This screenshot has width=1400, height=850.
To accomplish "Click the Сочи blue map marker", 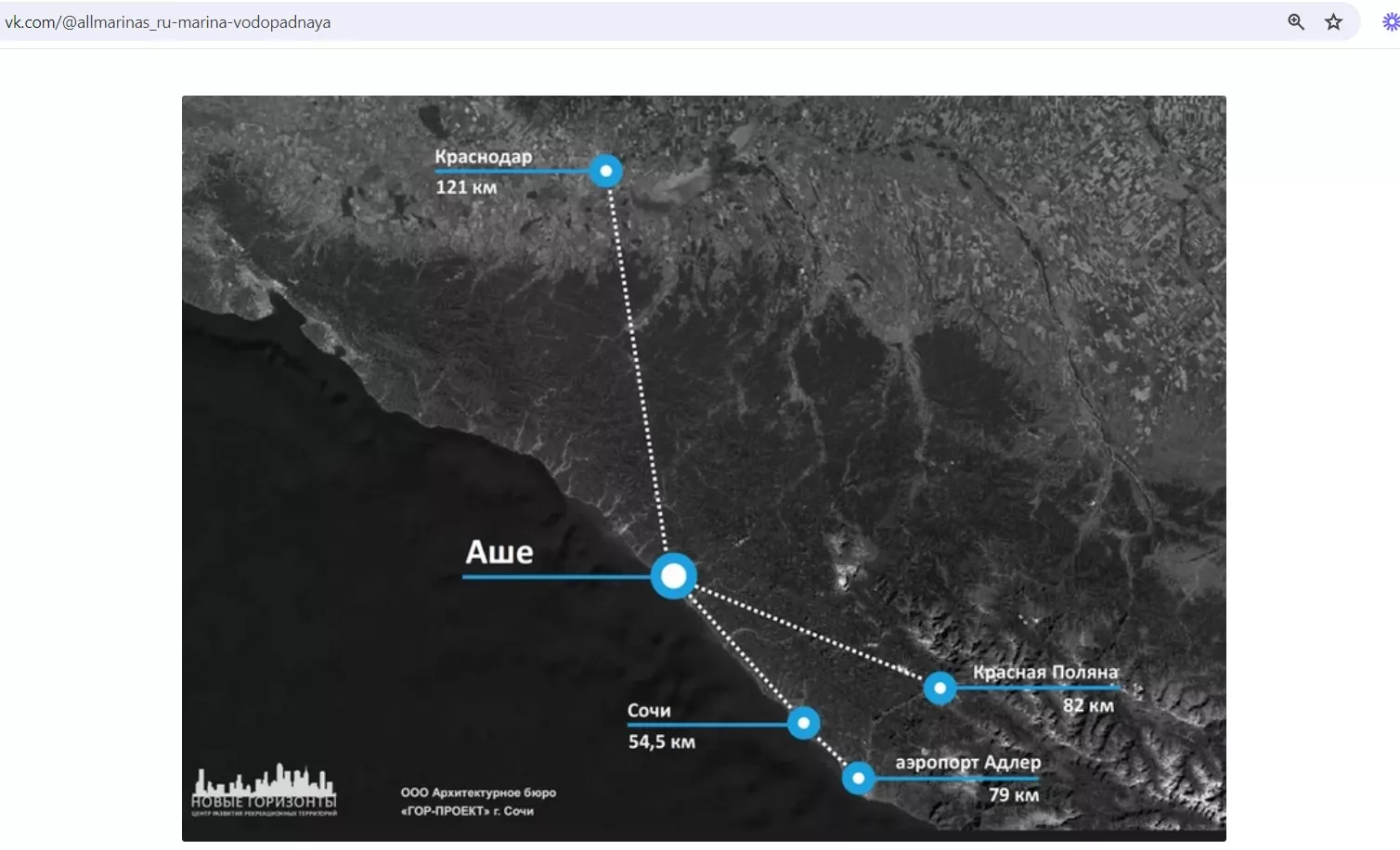I will (803, 723).
